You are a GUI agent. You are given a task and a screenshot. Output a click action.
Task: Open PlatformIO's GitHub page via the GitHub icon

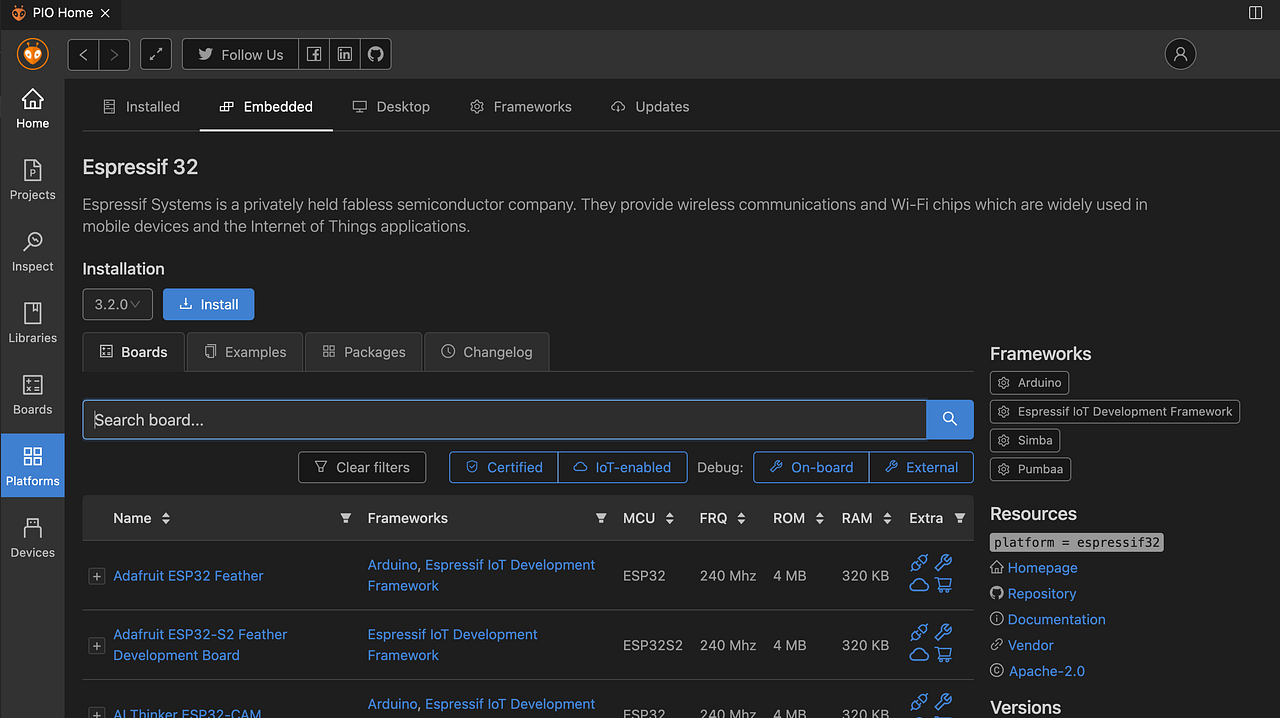click(x=375, y=53)
